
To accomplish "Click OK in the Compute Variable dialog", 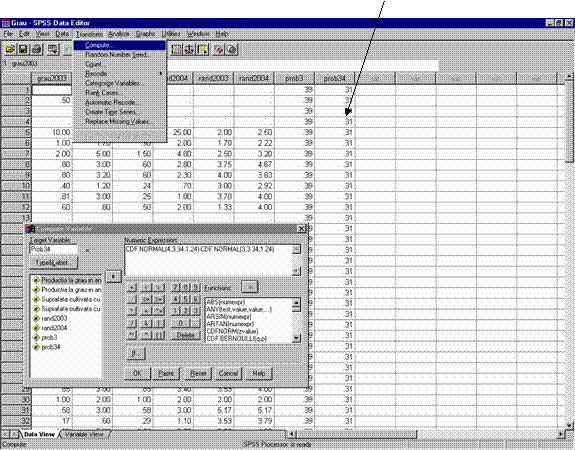I will [137, 373].
